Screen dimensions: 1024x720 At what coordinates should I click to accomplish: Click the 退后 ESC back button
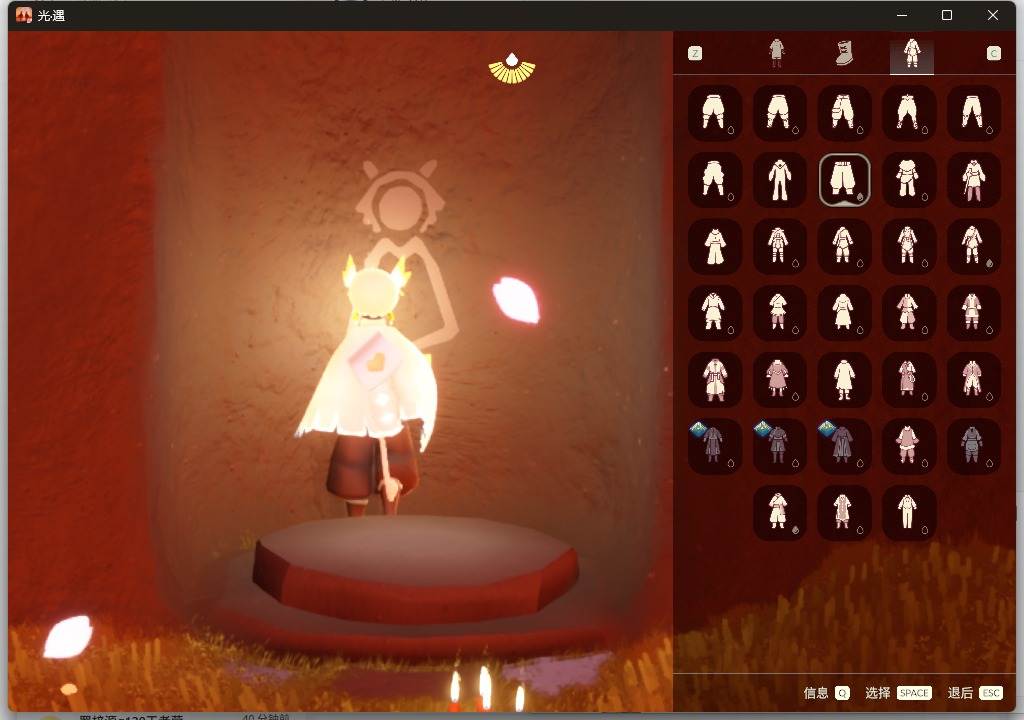pyautogui.click(x=975, y=693)
